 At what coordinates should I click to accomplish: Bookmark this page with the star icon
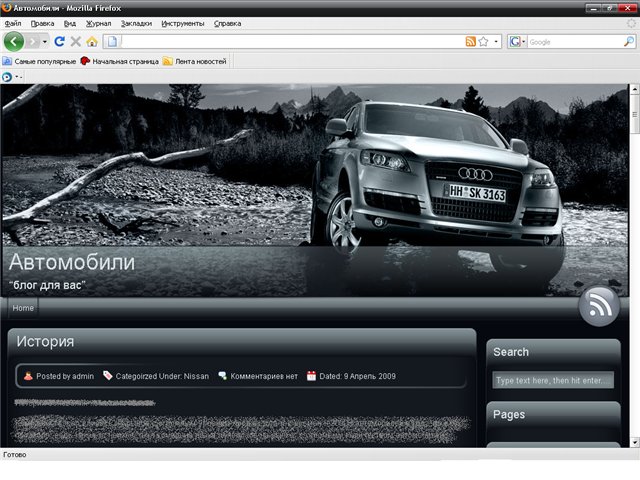(x=484, y=42)
